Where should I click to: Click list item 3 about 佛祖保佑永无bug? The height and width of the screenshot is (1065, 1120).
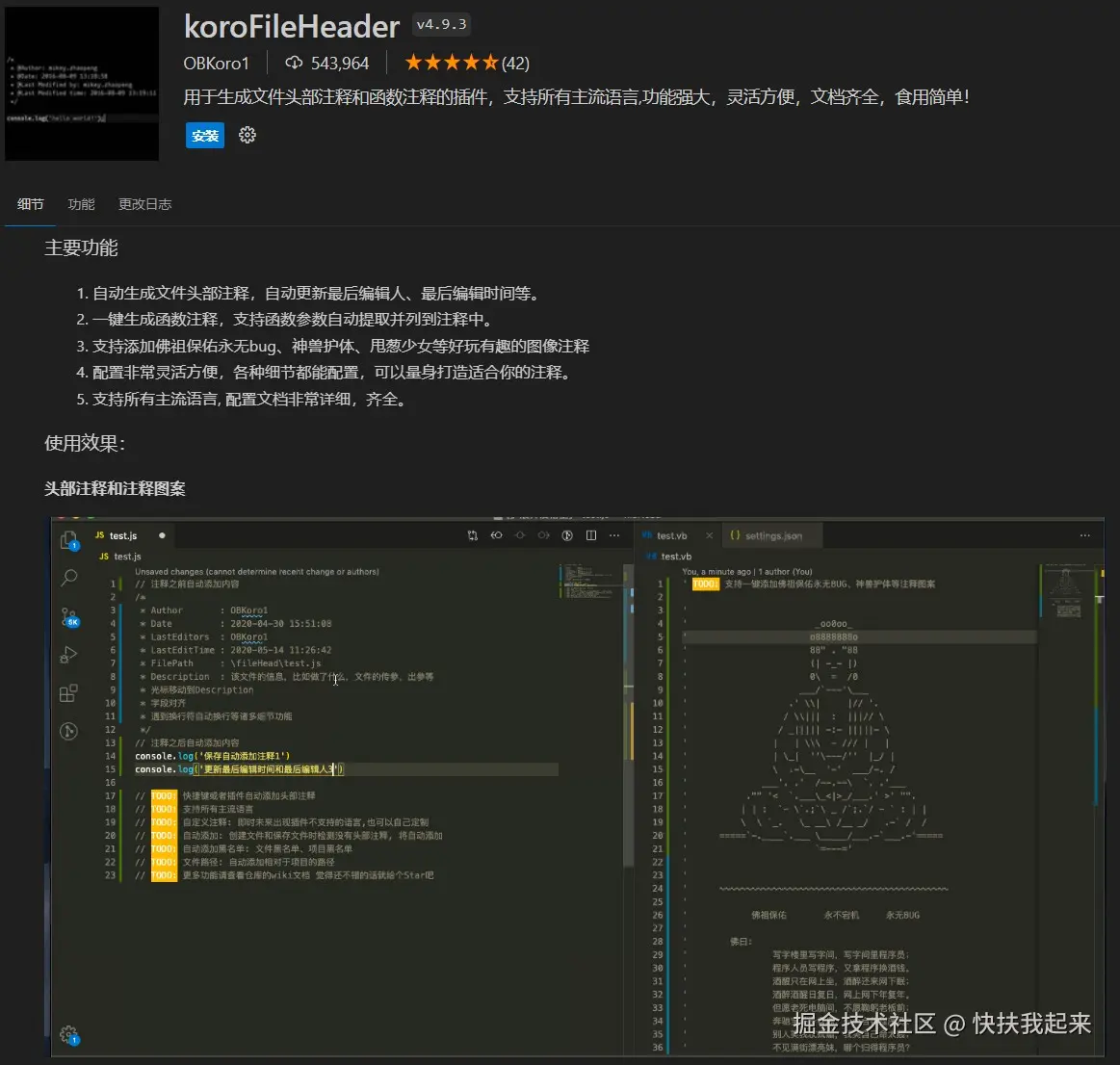coord(333,347)
